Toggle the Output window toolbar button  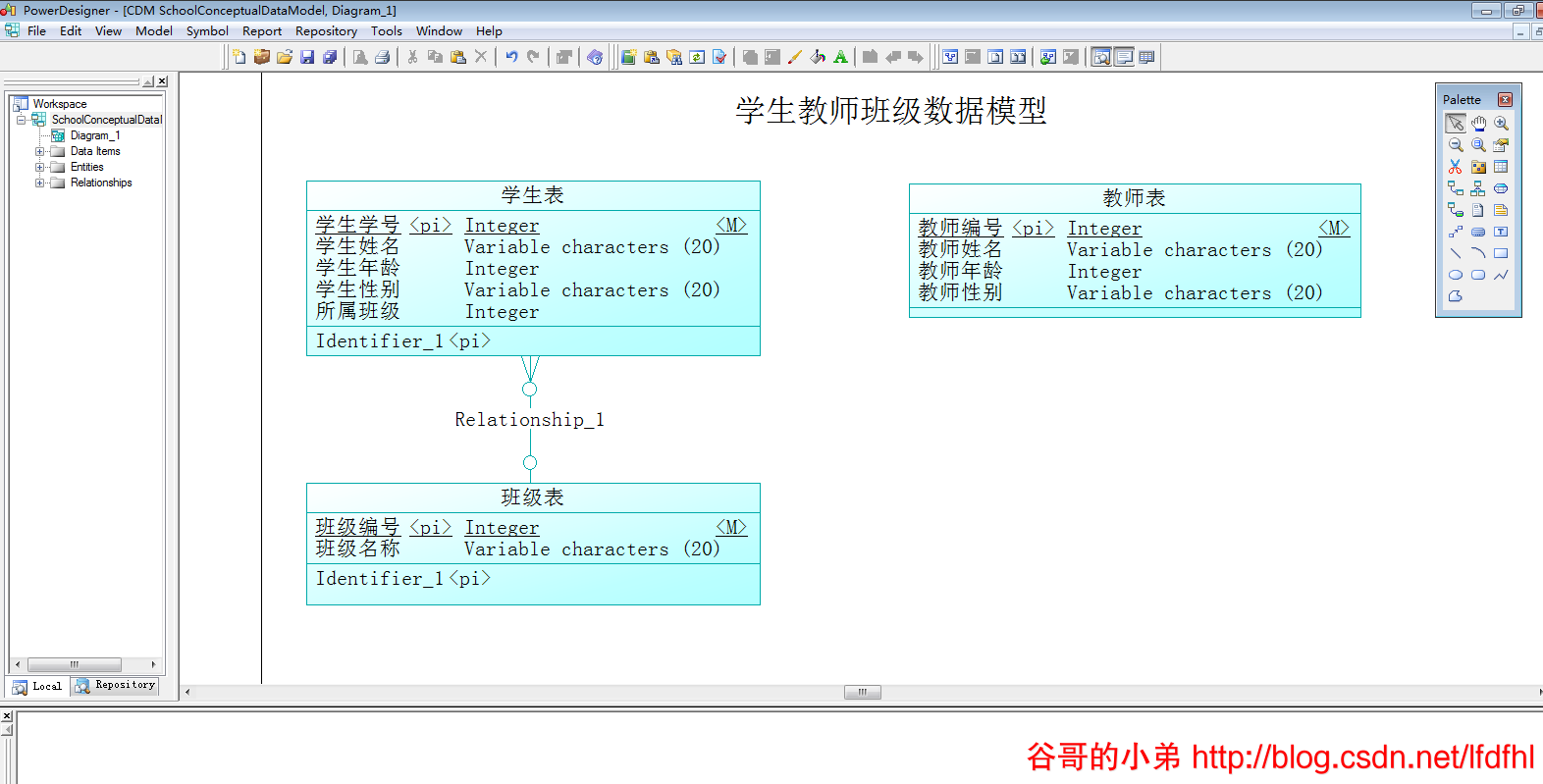pos(1124,57)
